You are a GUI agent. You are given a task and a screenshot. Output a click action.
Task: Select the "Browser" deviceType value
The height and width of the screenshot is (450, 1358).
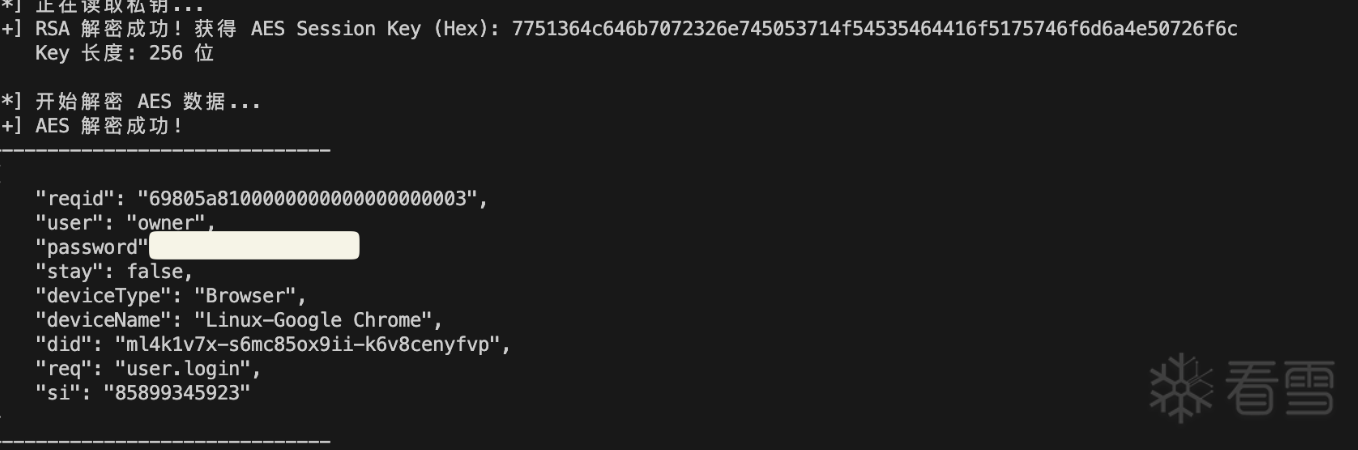point(247,296)
